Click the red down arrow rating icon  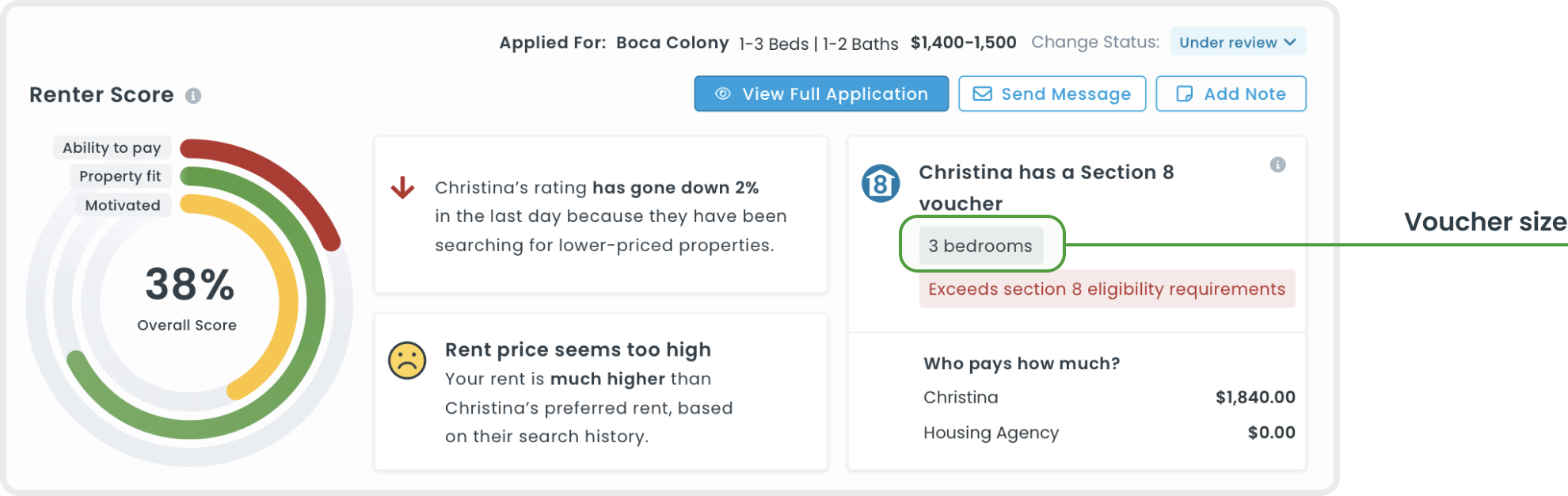pyautogui.click(x=402, y=188)
